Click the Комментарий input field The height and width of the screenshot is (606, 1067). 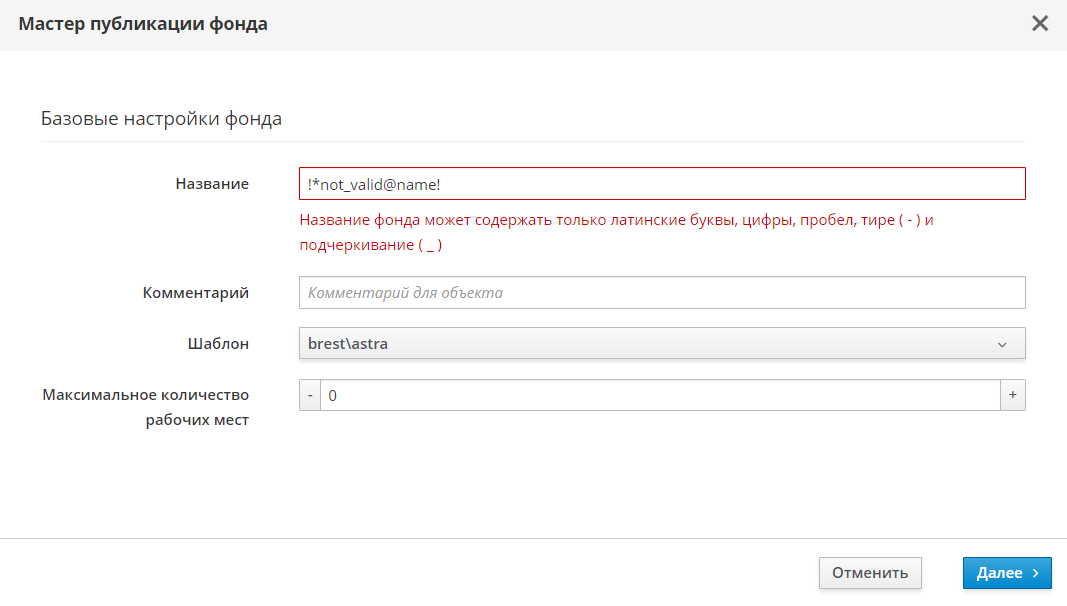660,293
